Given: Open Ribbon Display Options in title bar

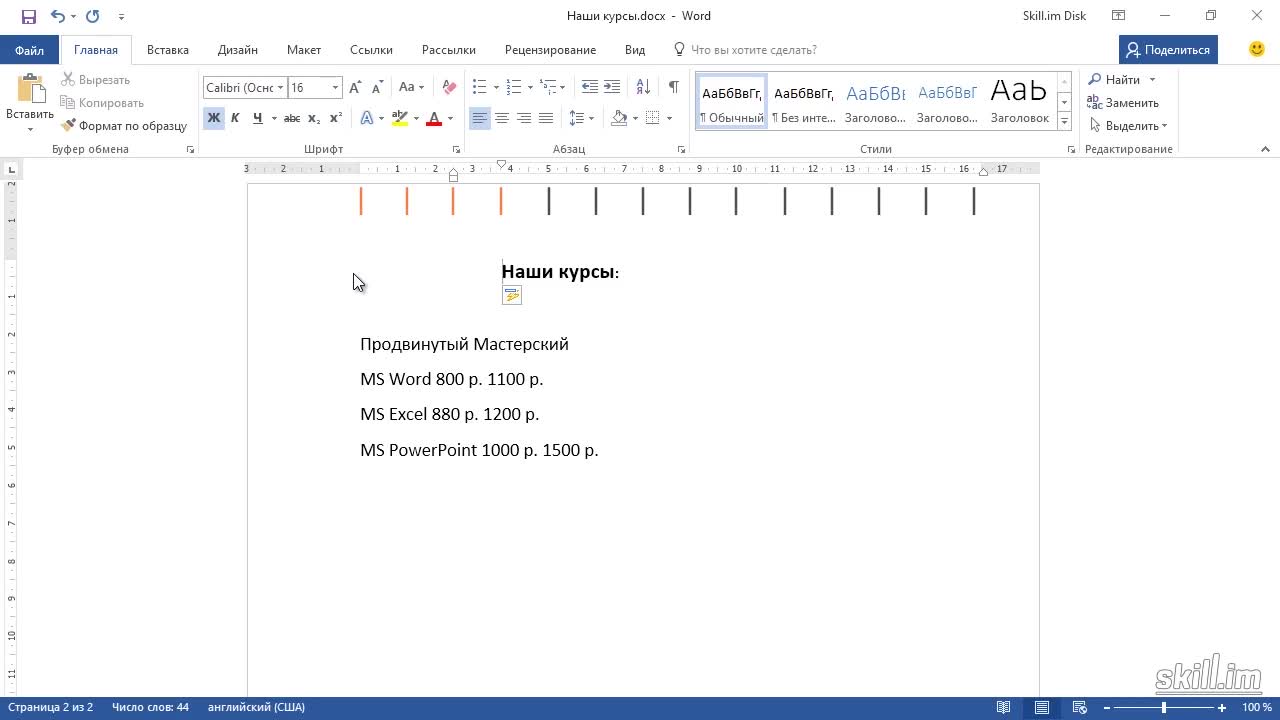Looking at the screenshot, I should click(1118, 16).
